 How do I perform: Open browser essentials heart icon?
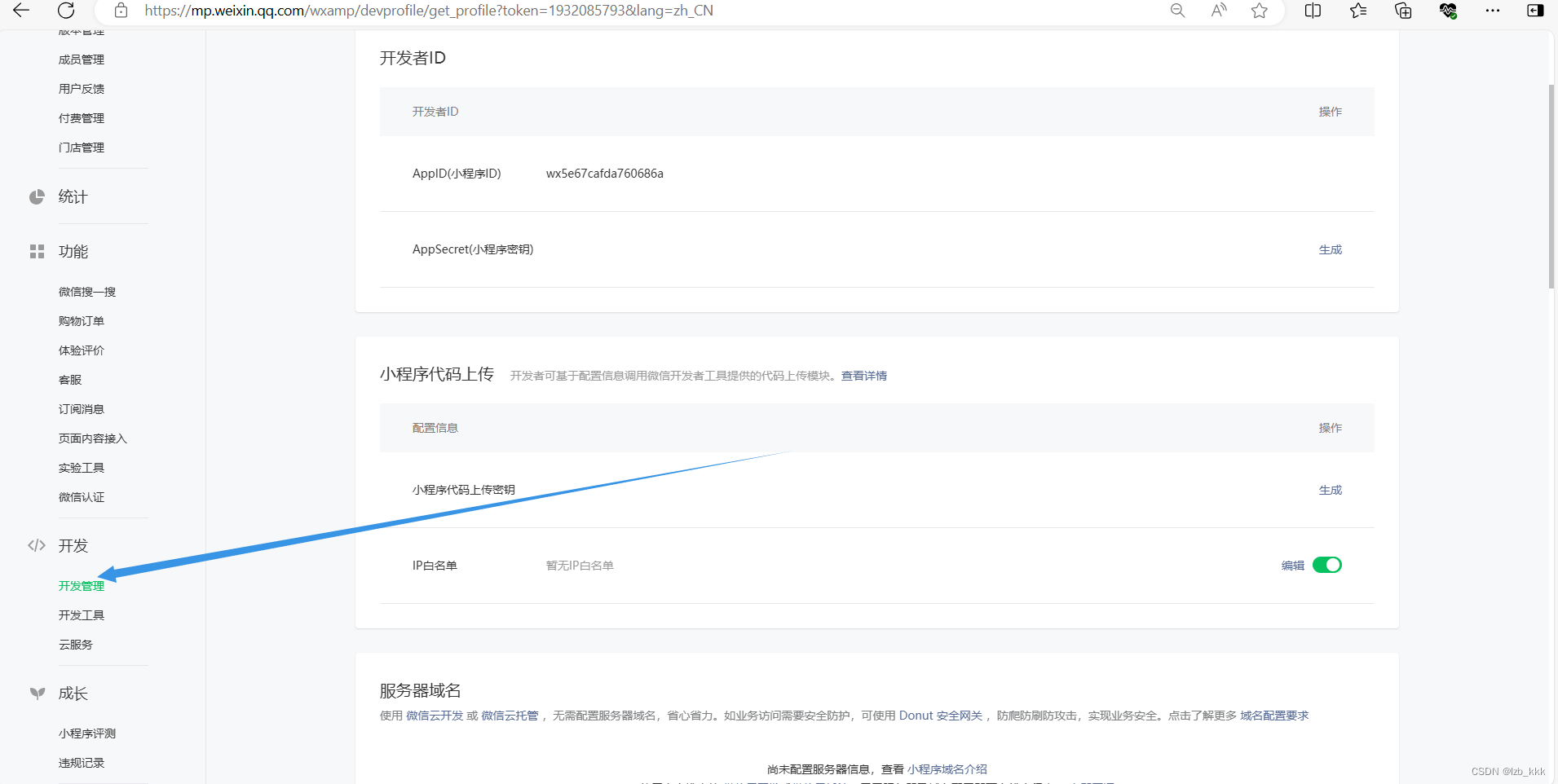(1448, 11)
